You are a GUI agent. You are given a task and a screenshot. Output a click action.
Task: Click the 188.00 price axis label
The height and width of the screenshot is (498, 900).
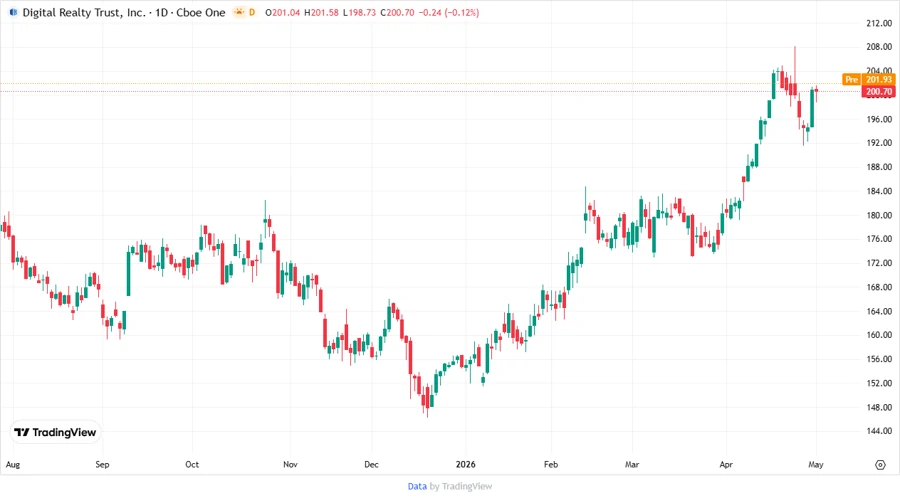879,167
